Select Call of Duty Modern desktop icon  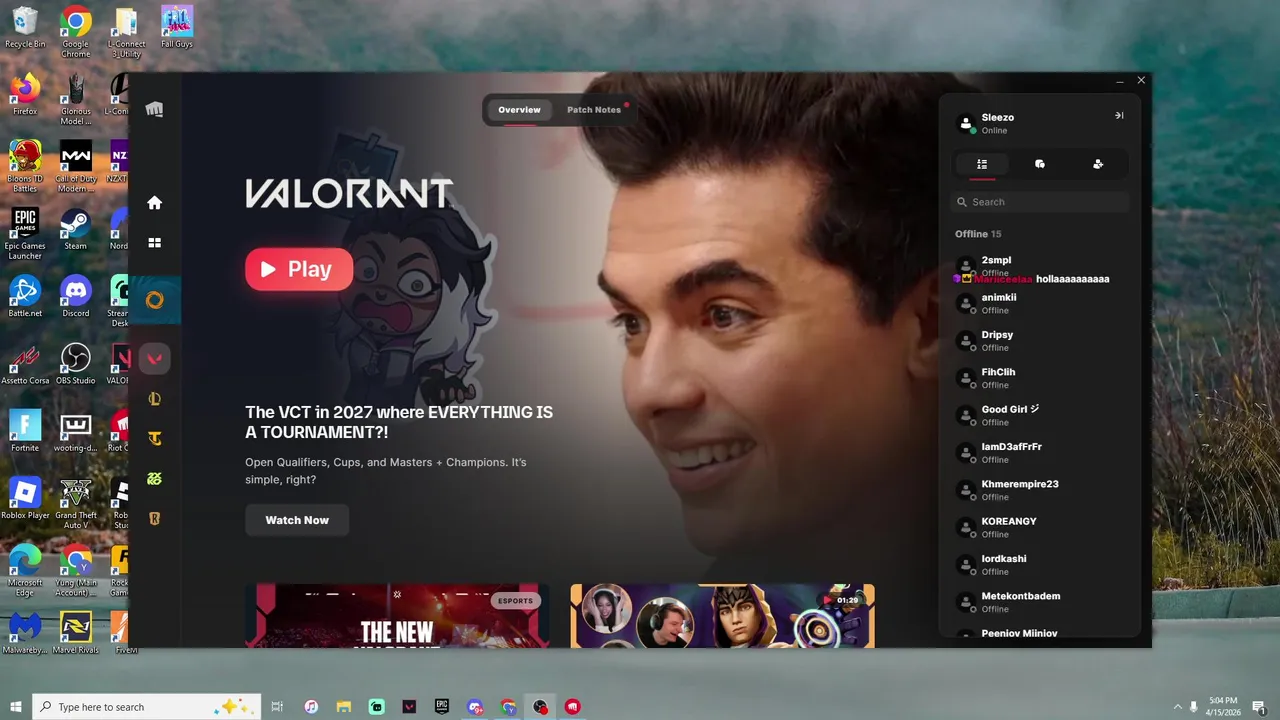[x=76, y=166]
